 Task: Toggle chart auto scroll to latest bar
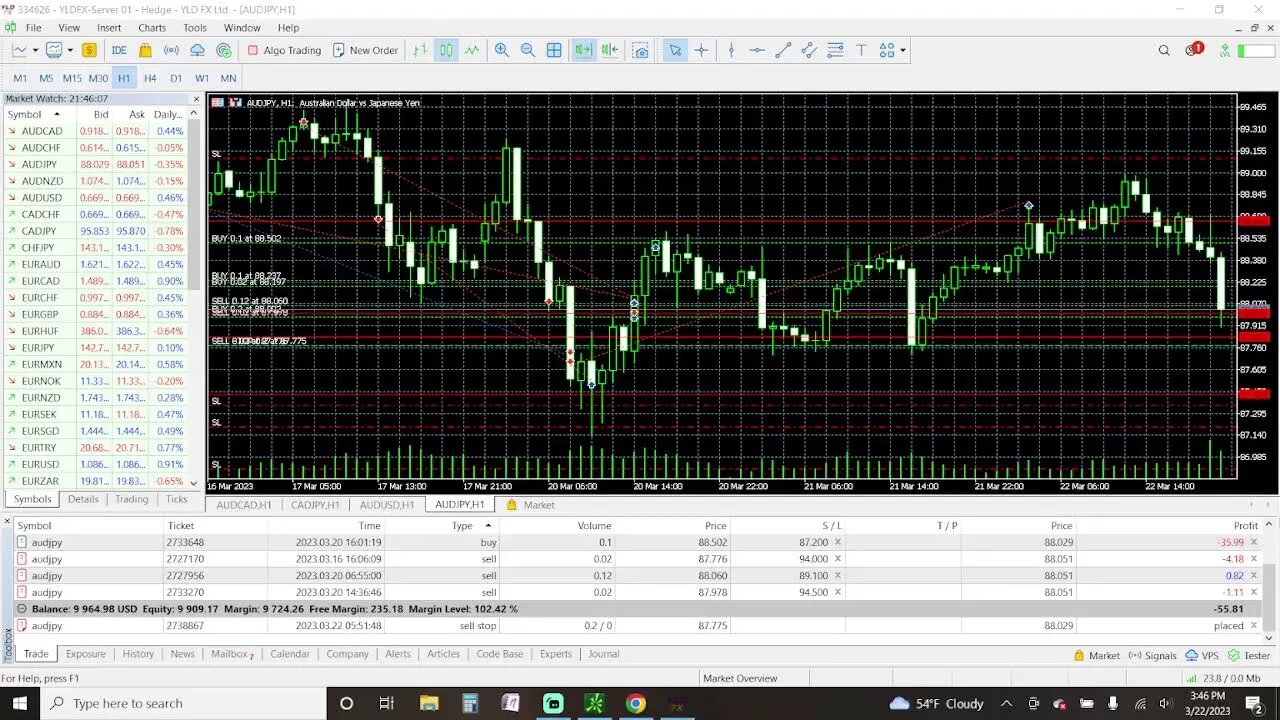[x=584, y=50]
